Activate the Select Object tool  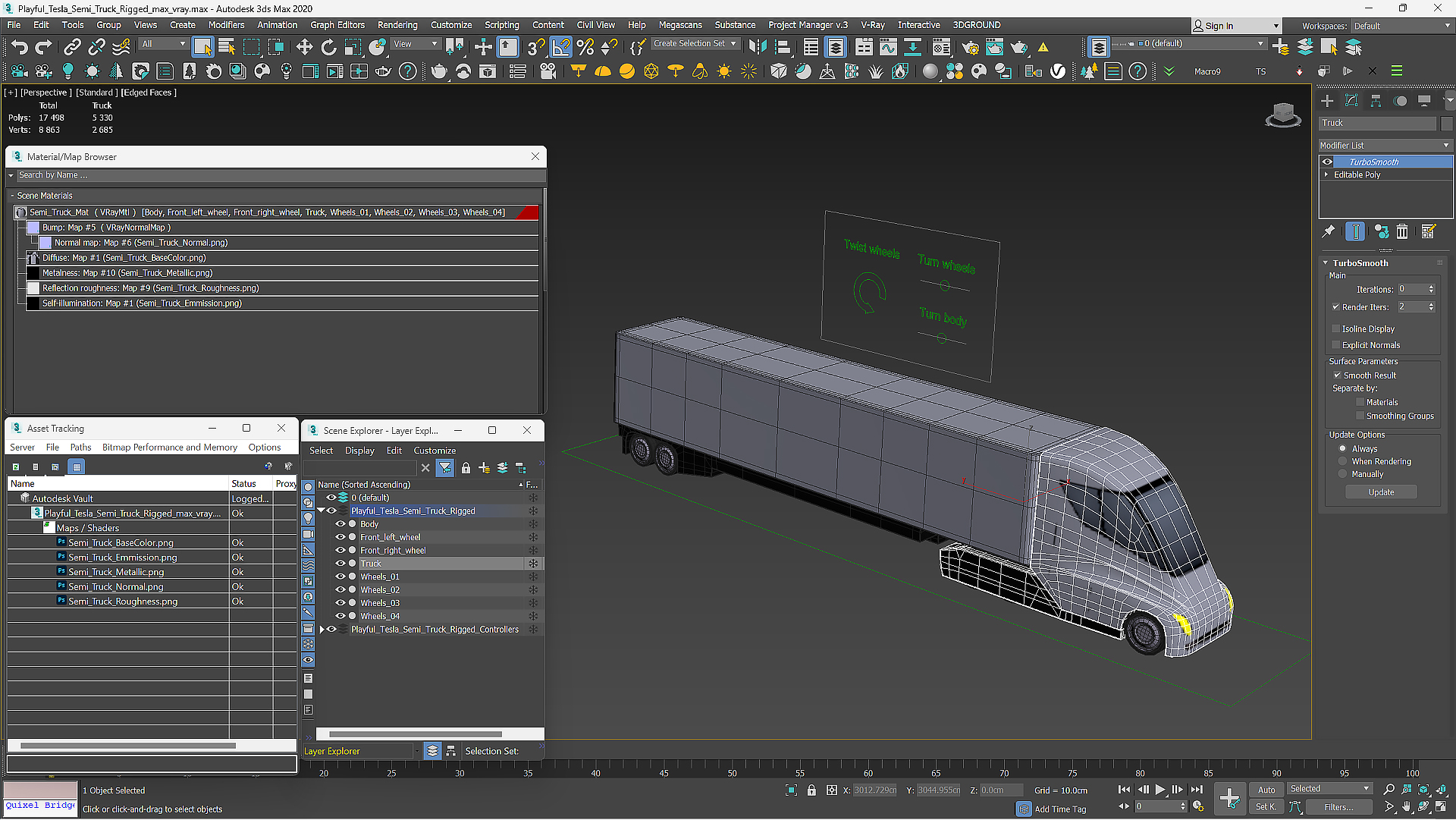click(x=202, y=47)
